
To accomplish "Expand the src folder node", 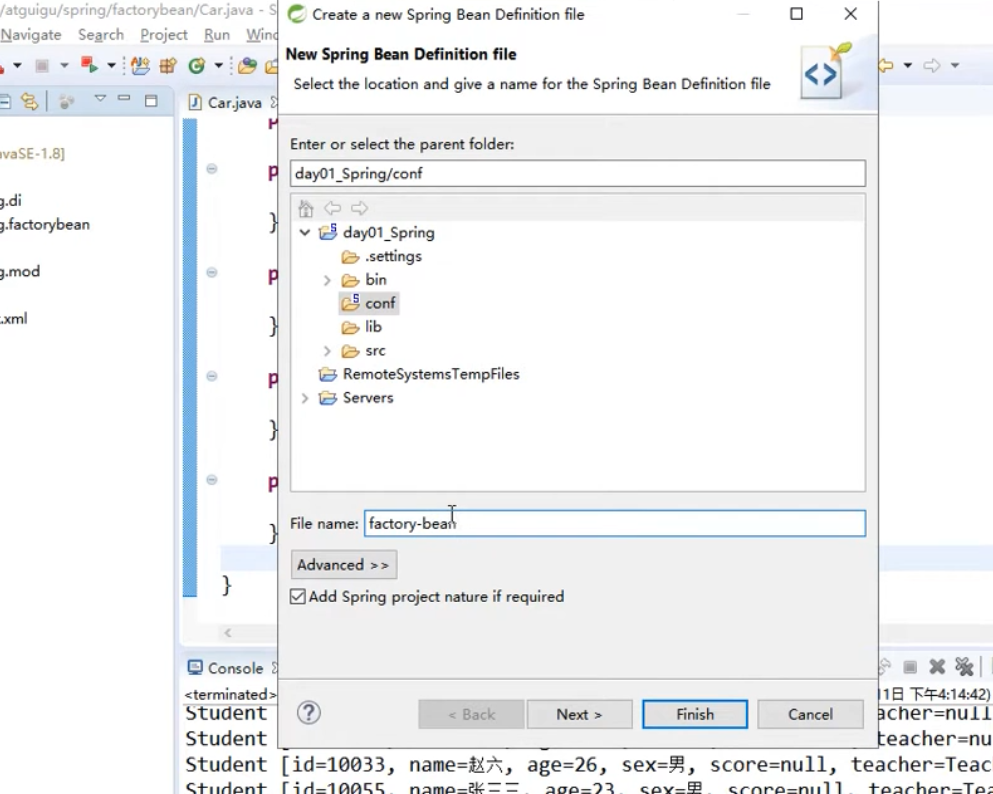I will tap(327, 351).
